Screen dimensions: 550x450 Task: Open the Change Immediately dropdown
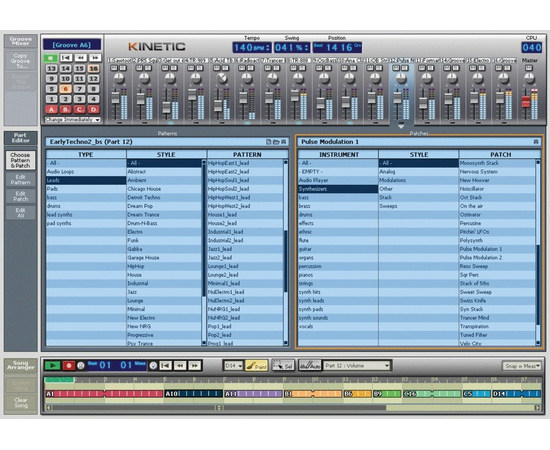click(x=73, y=120)
